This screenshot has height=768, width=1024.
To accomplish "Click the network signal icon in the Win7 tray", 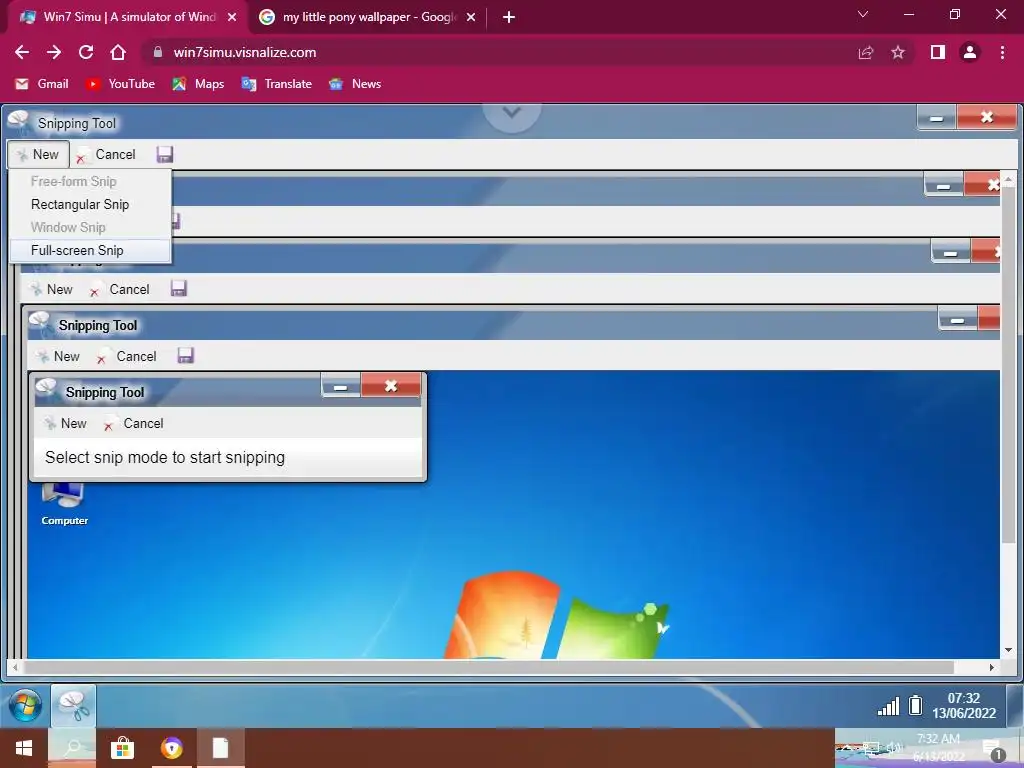I will point(888,706).
